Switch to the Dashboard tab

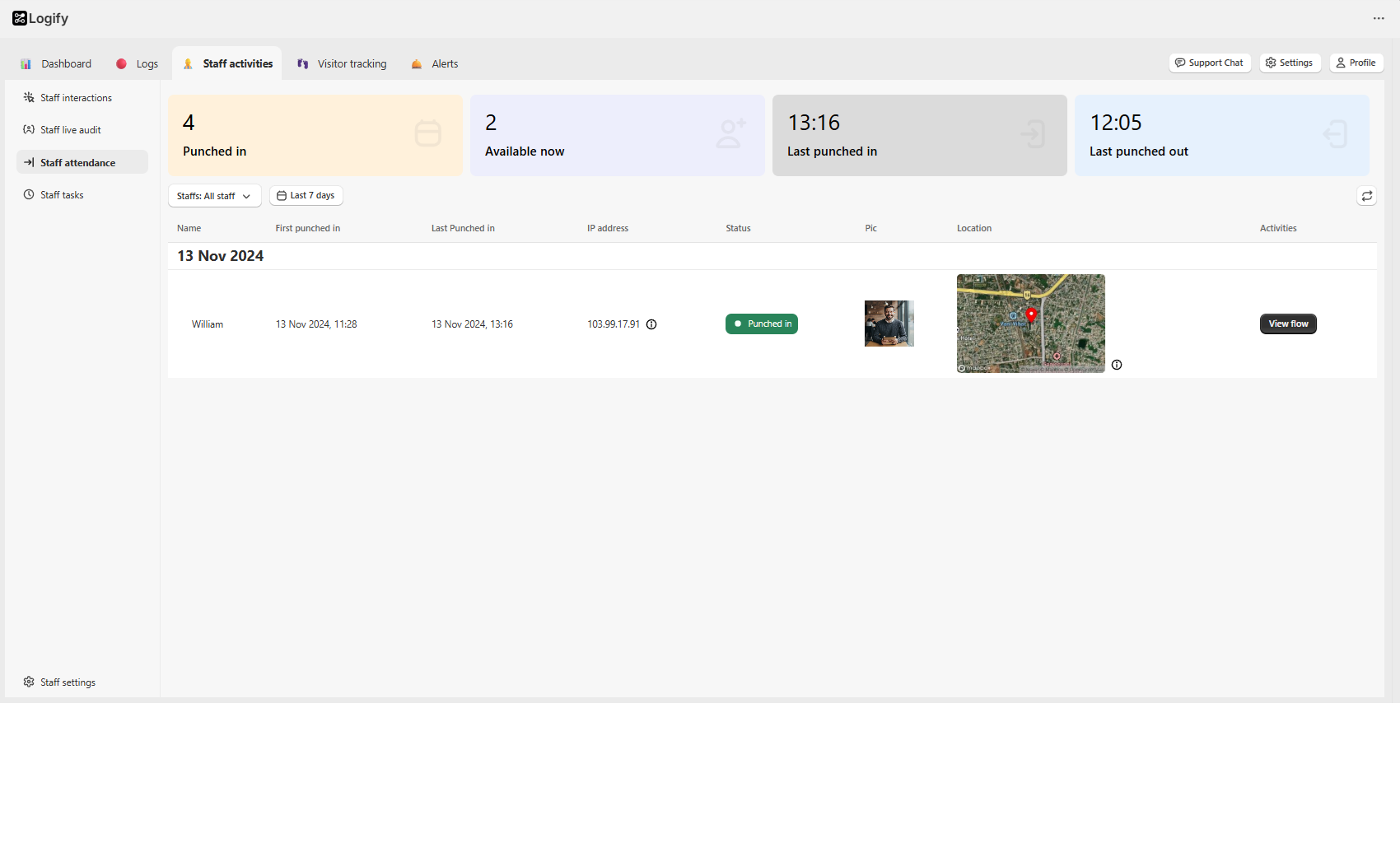click(56, 63)
